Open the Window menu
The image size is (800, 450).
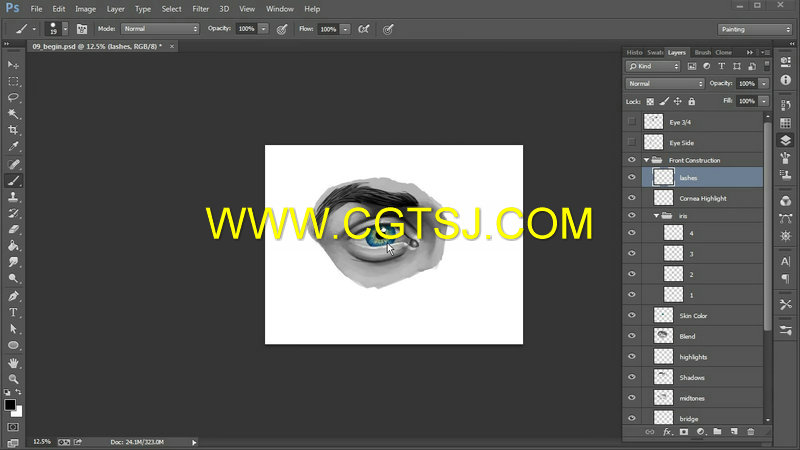(x=280, y=9)
